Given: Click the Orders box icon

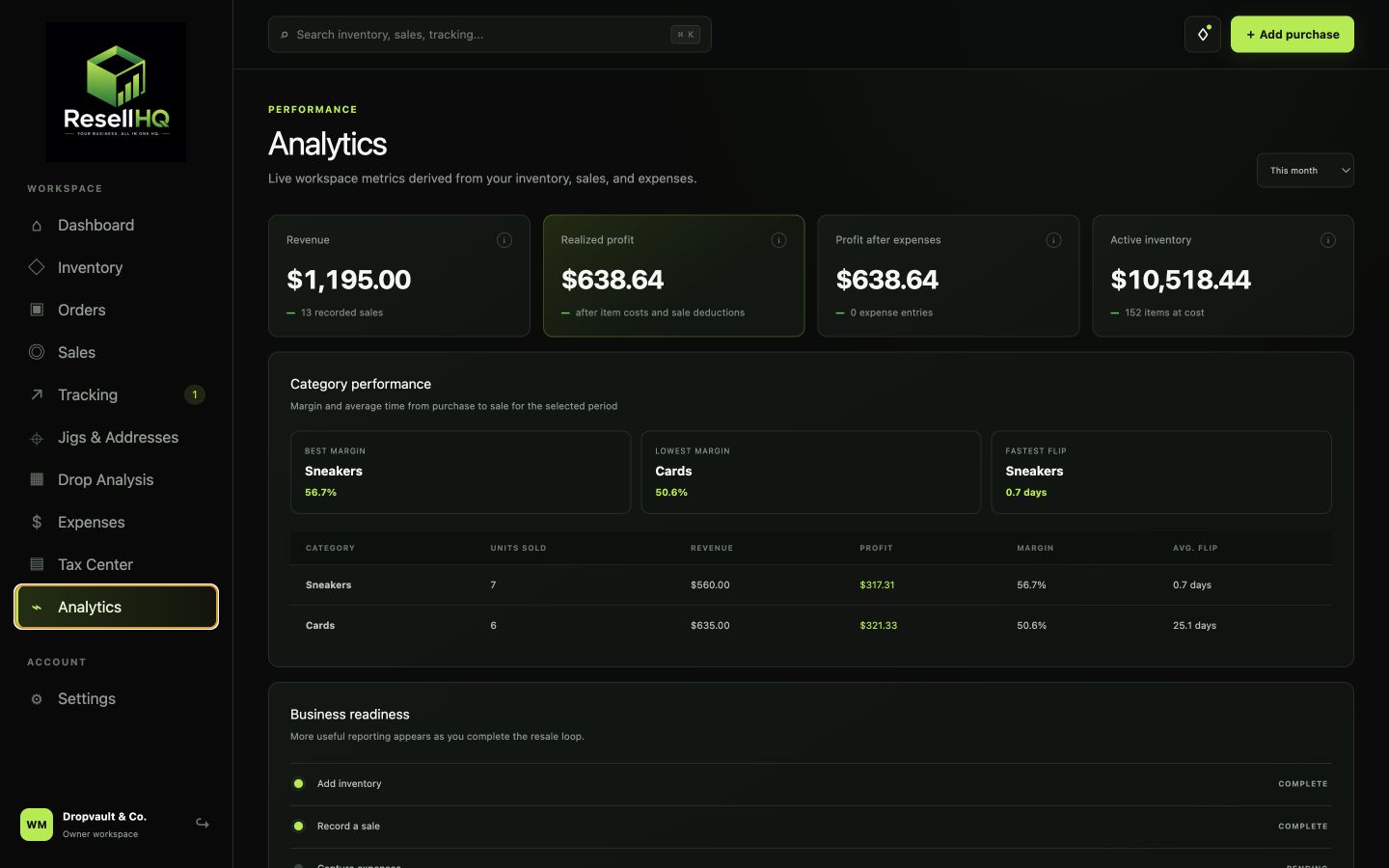Looking at the screenshot, I should pos(37,310).
